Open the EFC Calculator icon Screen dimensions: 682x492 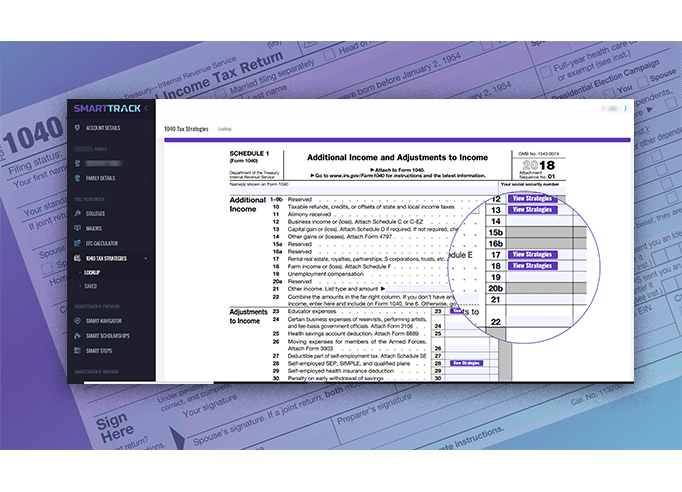click(x=78, y=243)
